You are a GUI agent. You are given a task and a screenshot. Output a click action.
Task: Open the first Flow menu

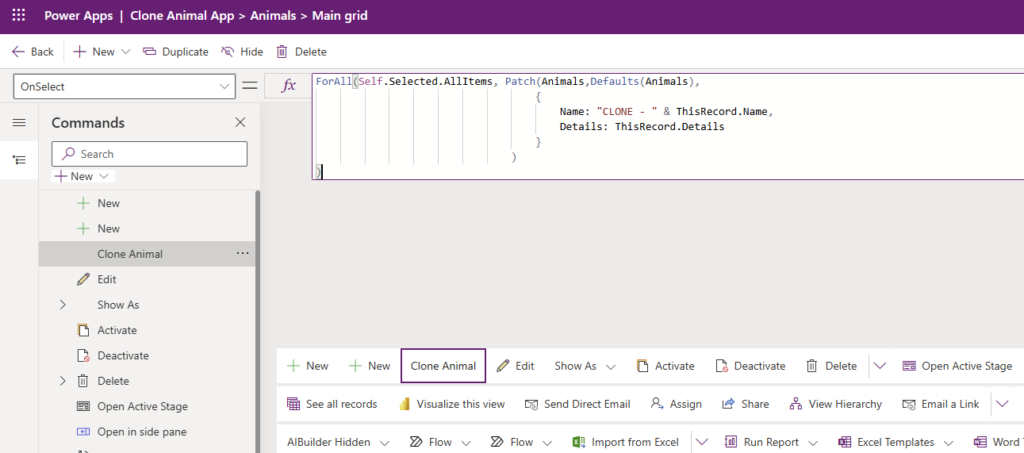pyautogui.click(x=440, y=442)
